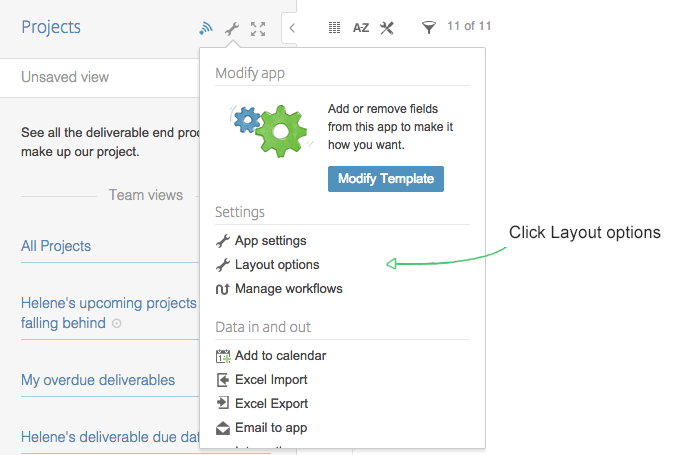Choose Layout options in Settings
The width and height of the screenshot is (685, 455).
(x=277, y=265)
